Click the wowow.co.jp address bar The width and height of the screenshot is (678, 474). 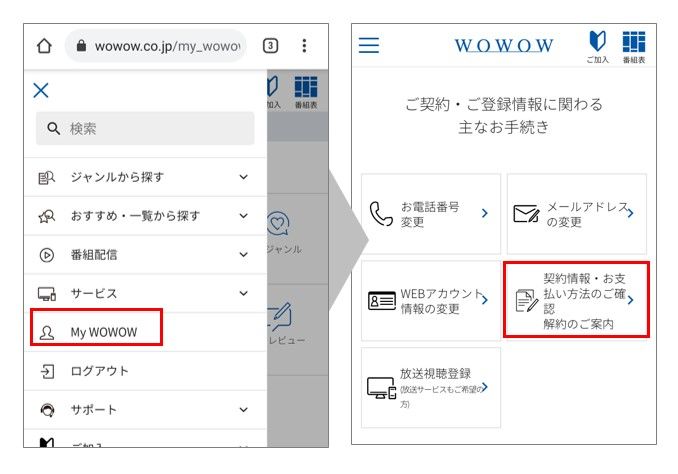click(x=156, y=45)
